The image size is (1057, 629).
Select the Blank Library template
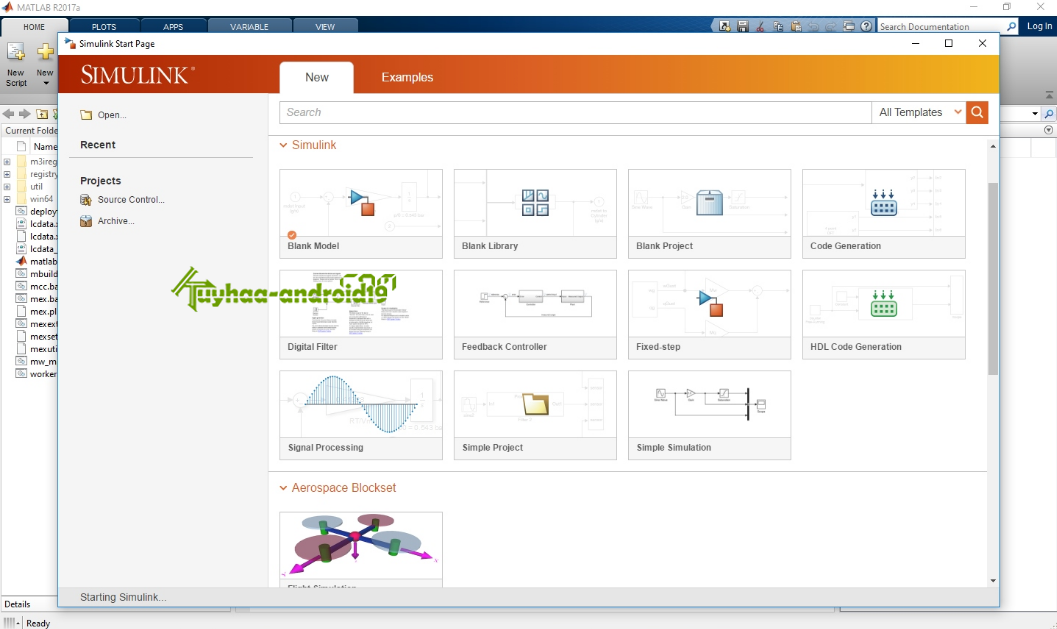coord(535,214)
